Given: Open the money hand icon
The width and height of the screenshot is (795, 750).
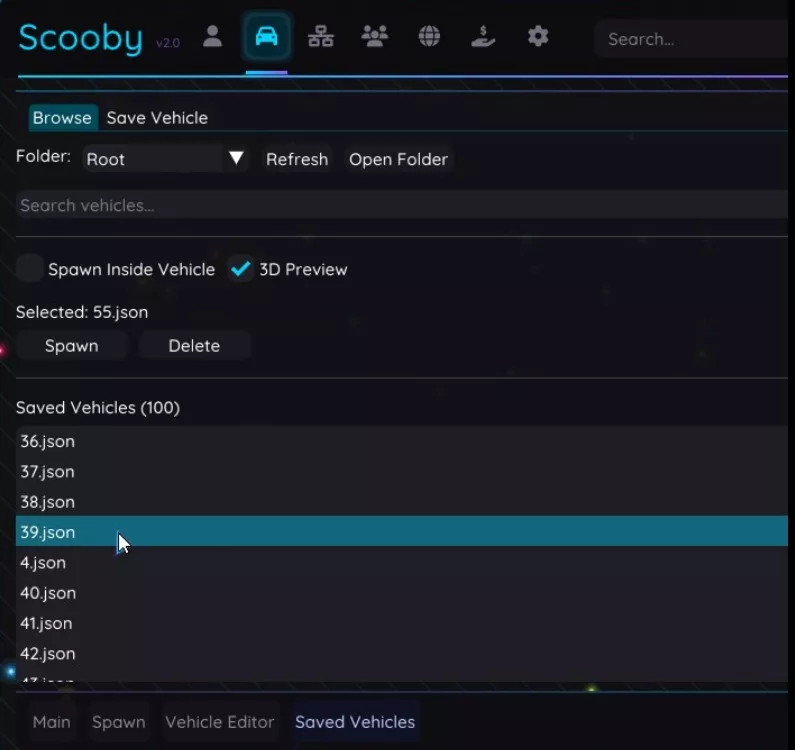Looking at the screenshot, I should (483, 37).
